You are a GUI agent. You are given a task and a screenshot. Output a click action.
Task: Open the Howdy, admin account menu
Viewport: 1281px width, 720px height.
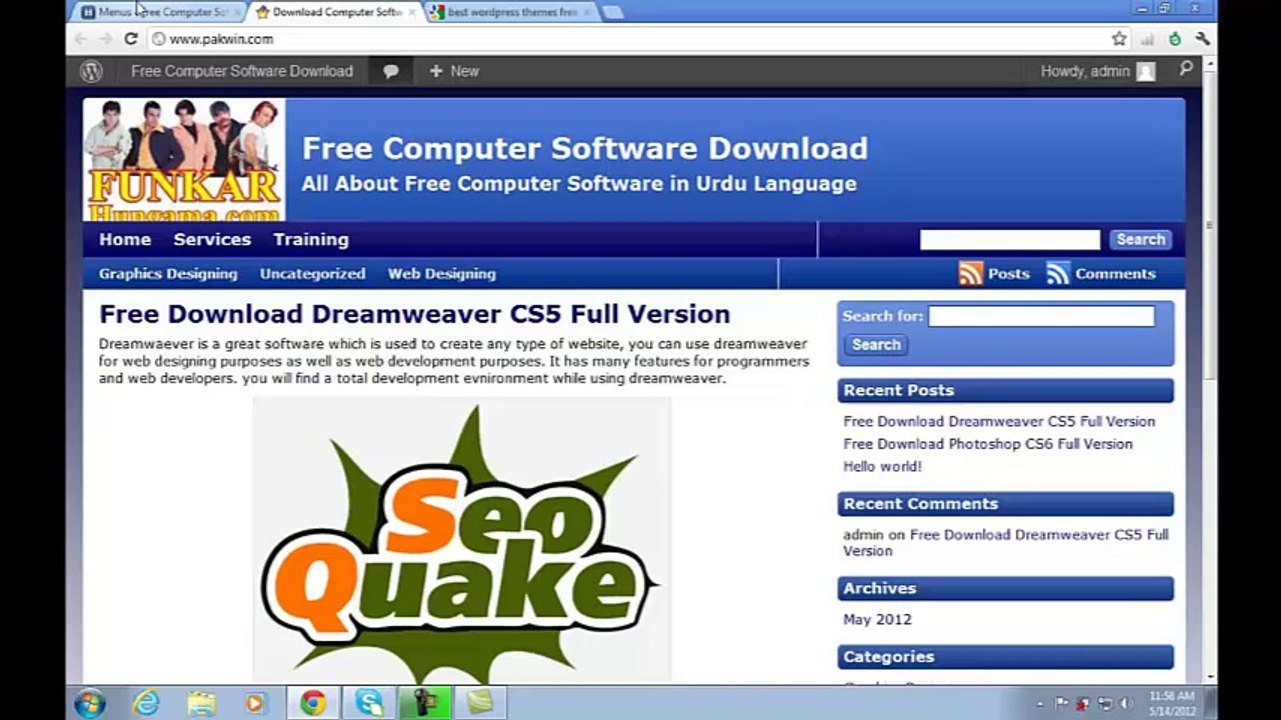(1098, 71)
